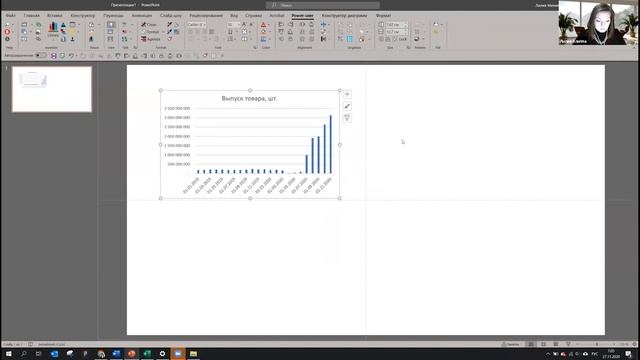Click the Notes button in the status bar
This screenshot has height=360, width=640.
(x=511, y=344)
